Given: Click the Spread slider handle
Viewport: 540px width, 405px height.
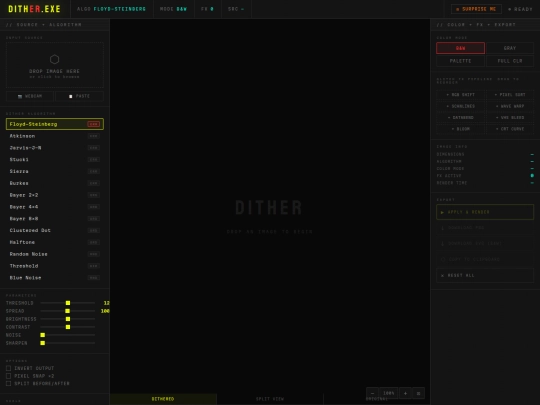Looking at the screenshot, I should click(68, 311).
